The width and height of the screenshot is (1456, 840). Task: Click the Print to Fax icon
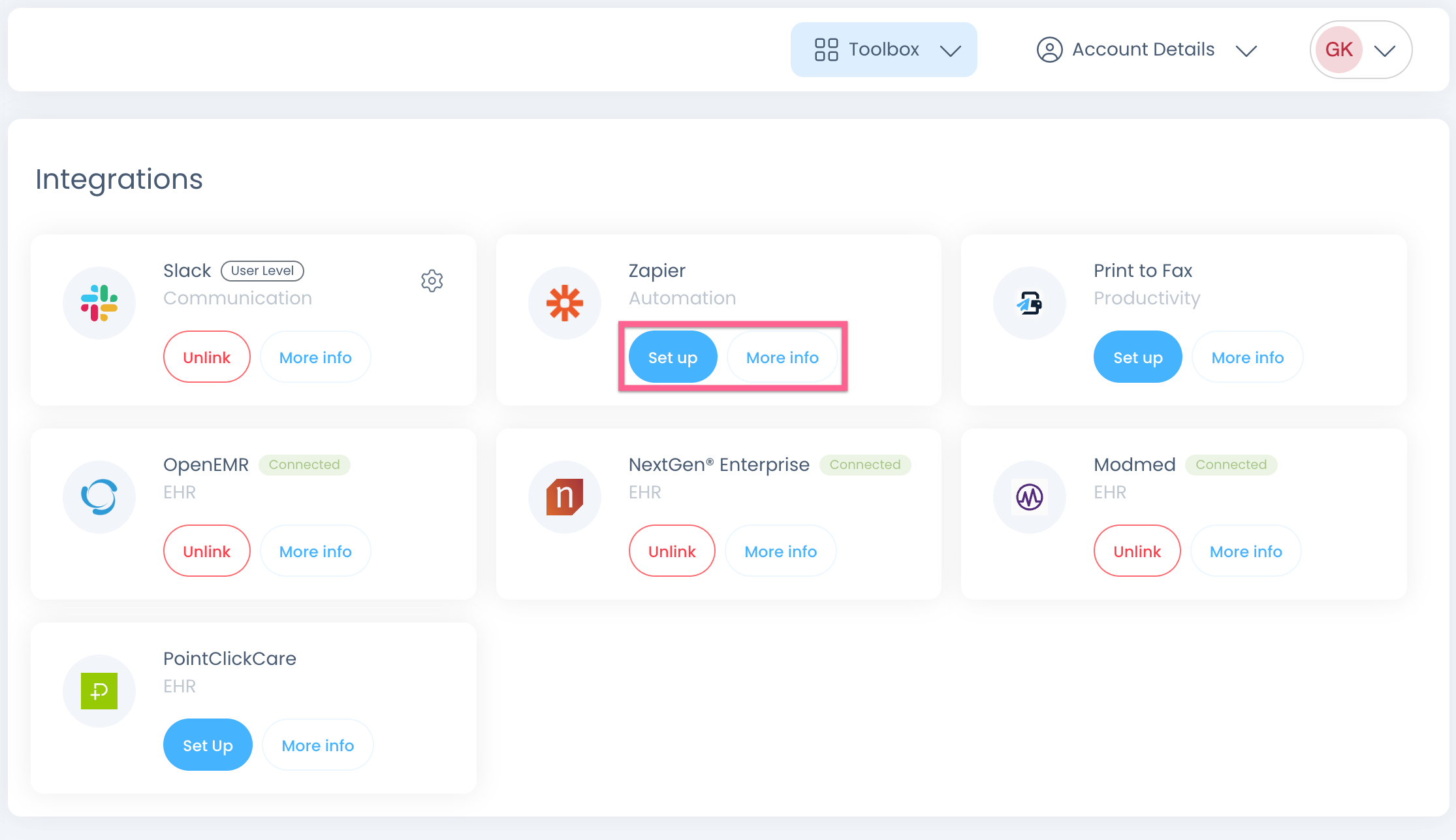tap(1029, 302)
